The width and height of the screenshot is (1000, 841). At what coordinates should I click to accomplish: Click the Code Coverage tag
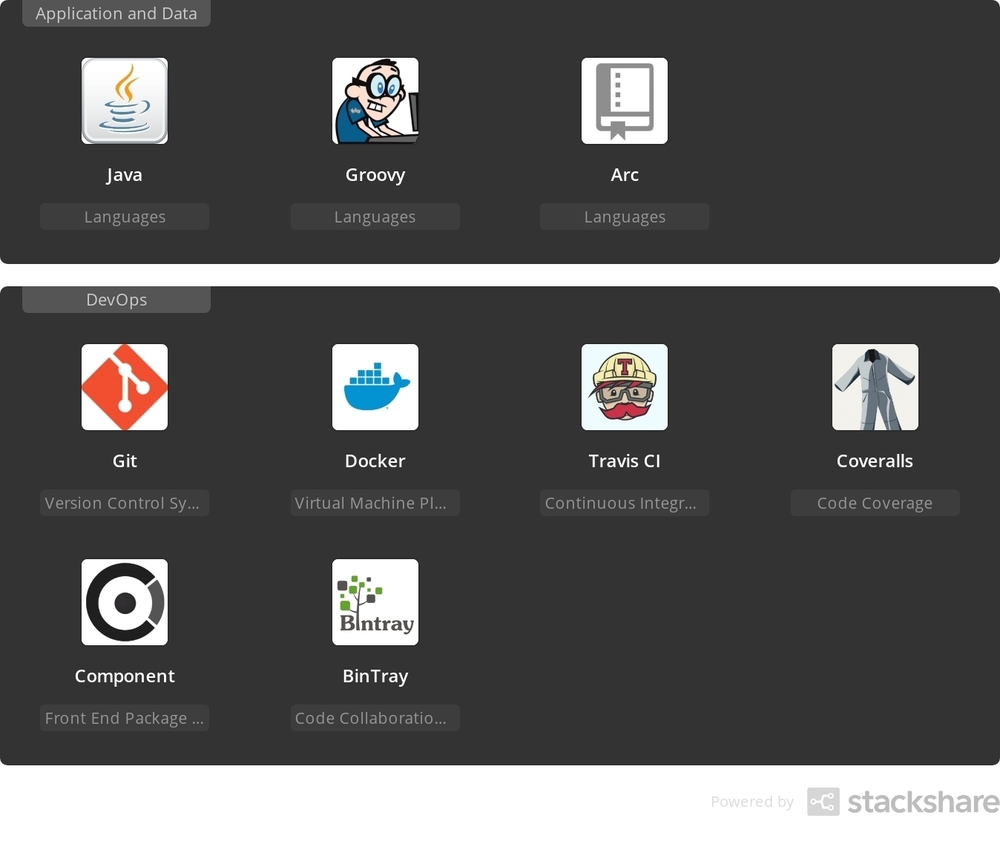[875, 502]
